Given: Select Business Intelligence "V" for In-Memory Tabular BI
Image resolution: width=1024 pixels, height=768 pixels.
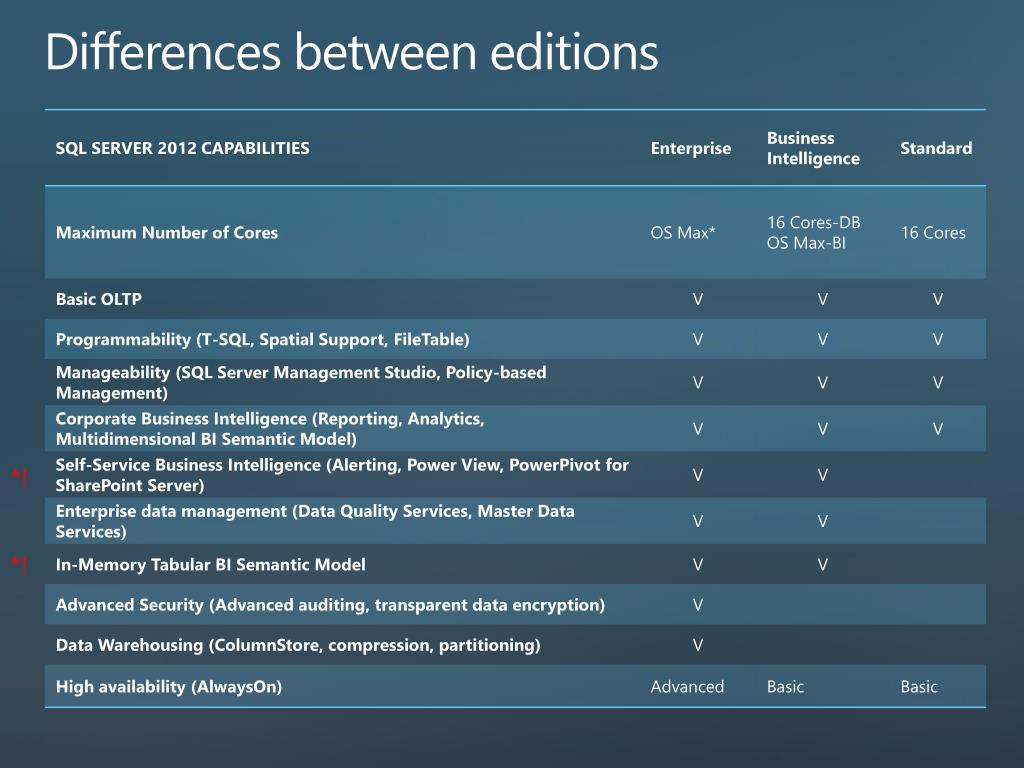Looking at the screenshot, I should coord(823,565).
